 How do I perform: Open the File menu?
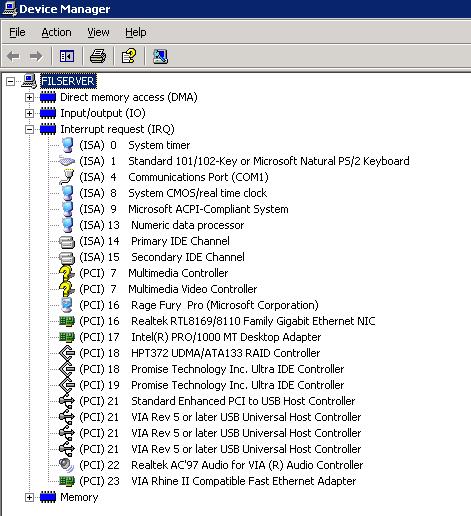tap(17, 32)
